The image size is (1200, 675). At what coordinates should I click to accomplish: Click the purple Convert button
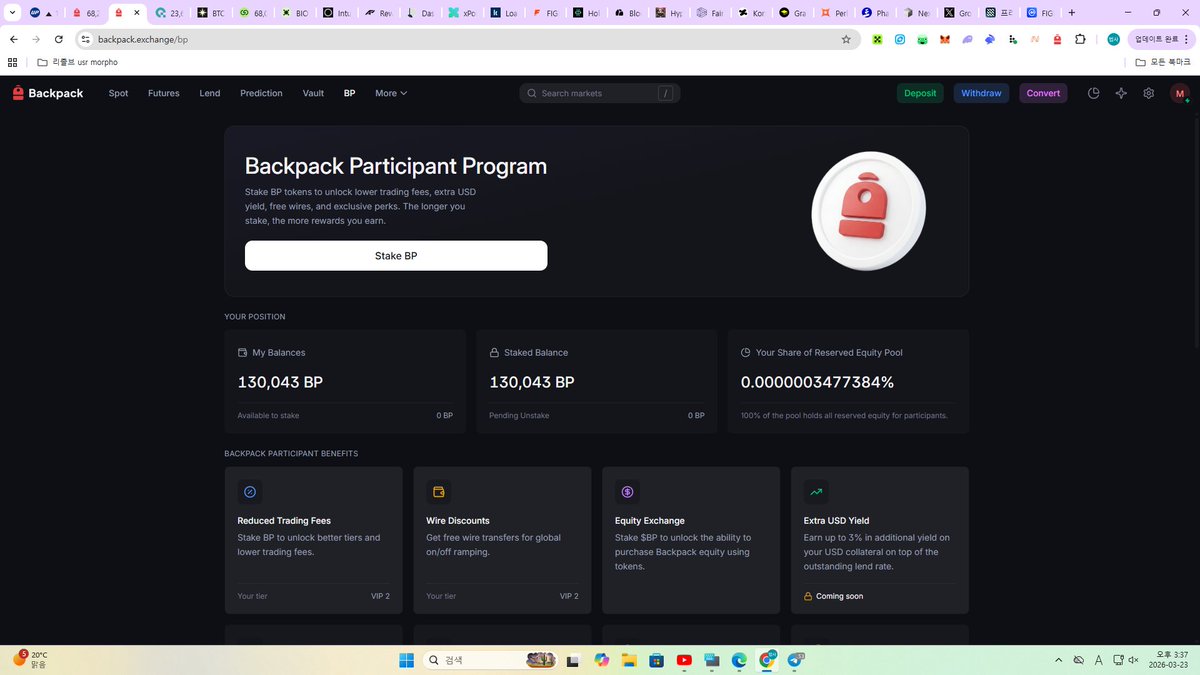(x=1043, y=93)
